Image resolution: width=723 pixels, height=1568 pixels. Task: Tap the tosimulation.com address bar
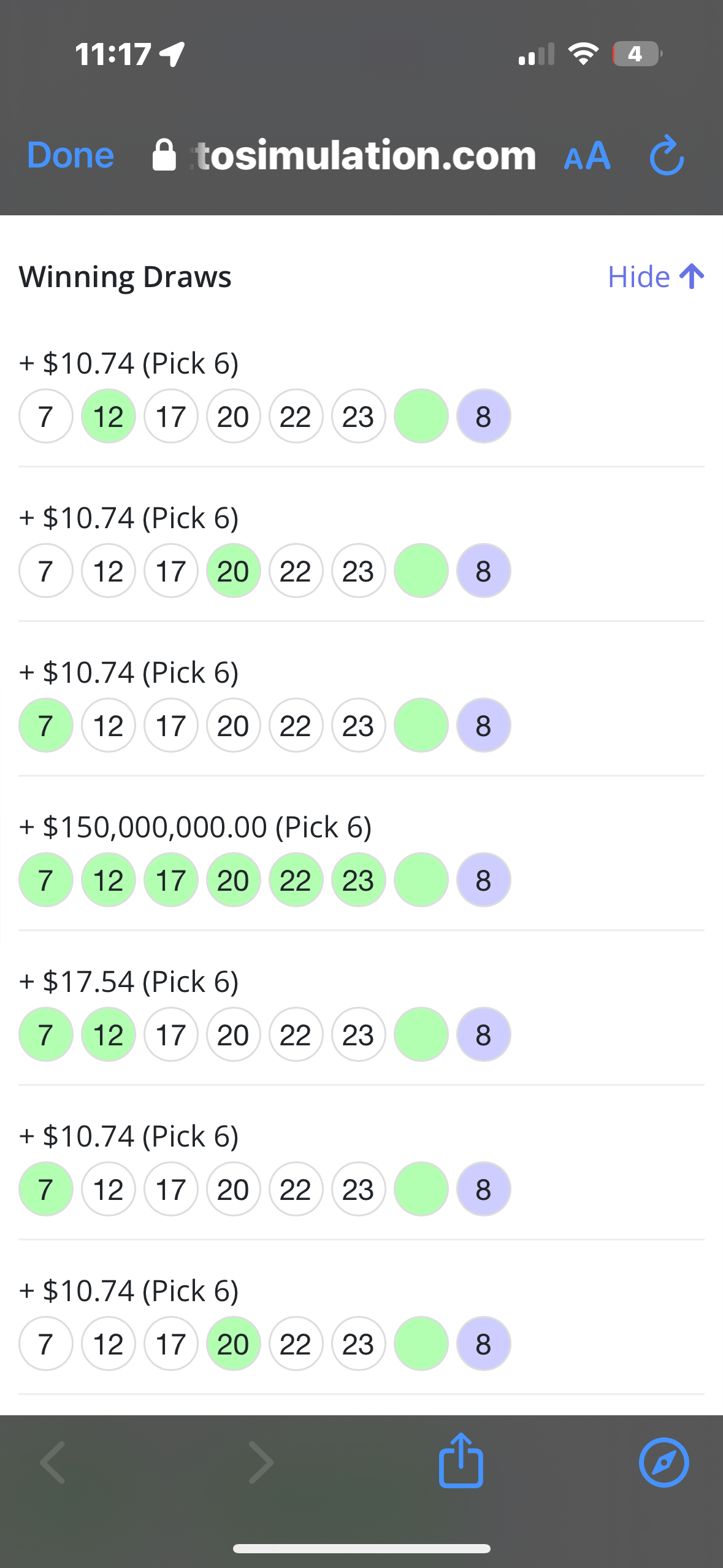point(365,155)
